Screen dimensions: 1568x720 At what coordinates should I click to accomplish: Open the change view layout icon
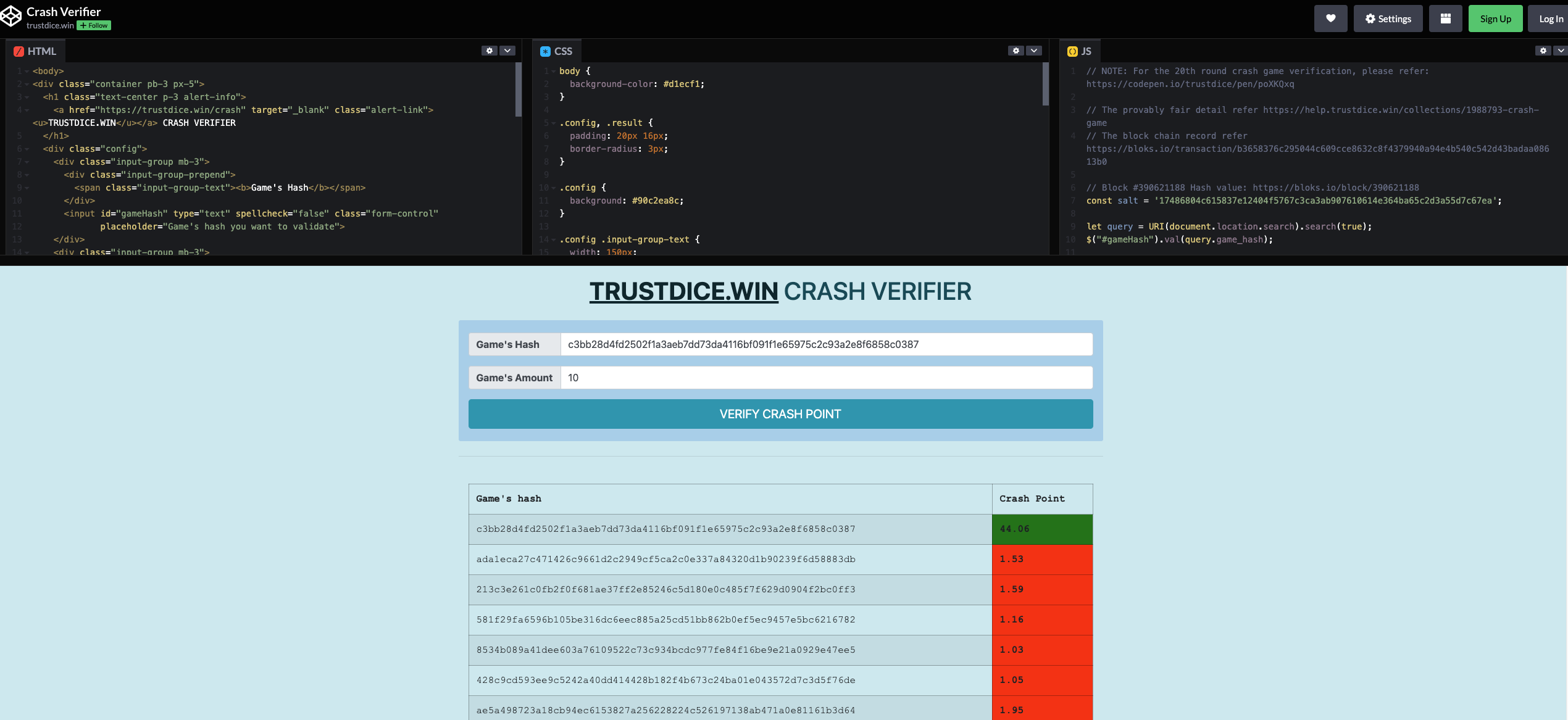point(1445,19)
